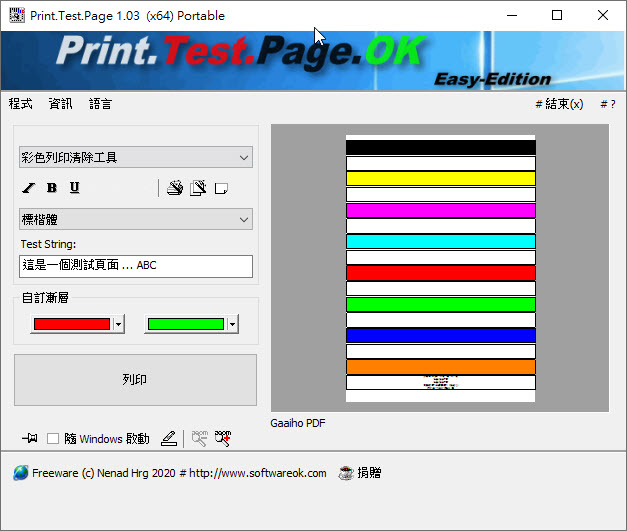This screenshot has height=531, width=627.
Task: Click the # 結束(x) menu item
Action: point(559,104)
